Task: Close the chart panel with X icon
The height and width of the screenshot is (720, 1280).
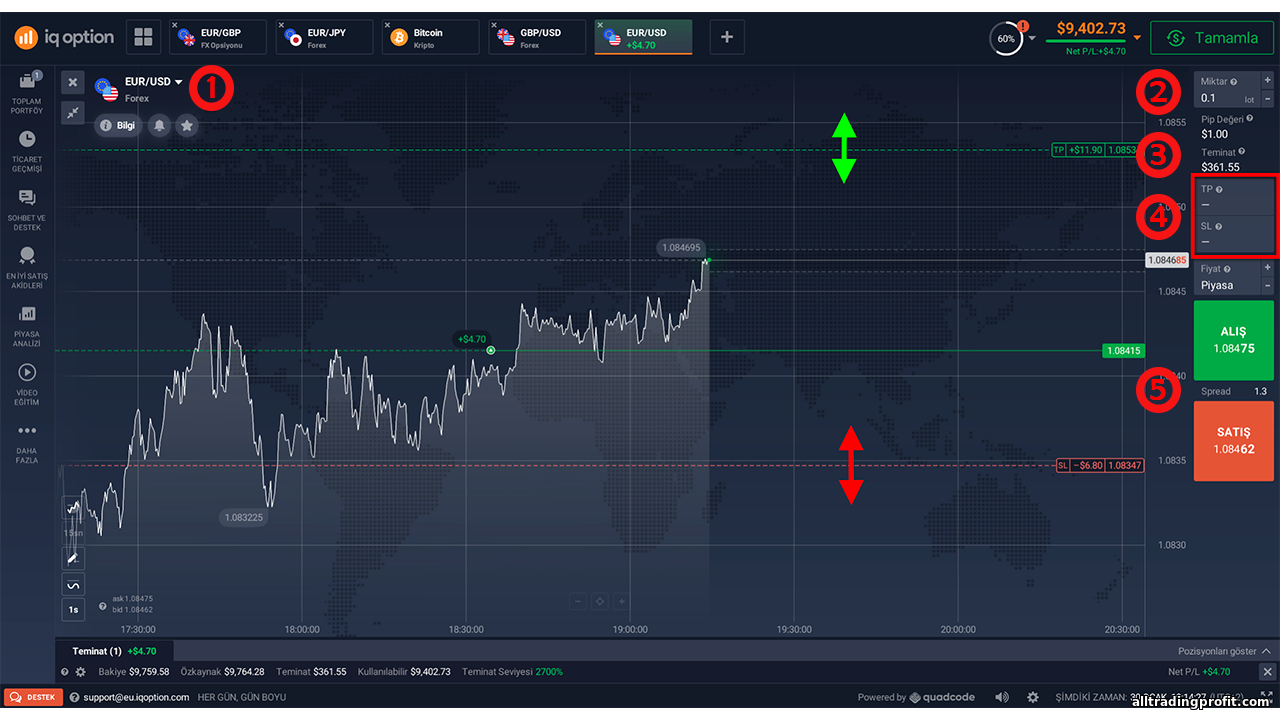Action: [x=73, y=82]
